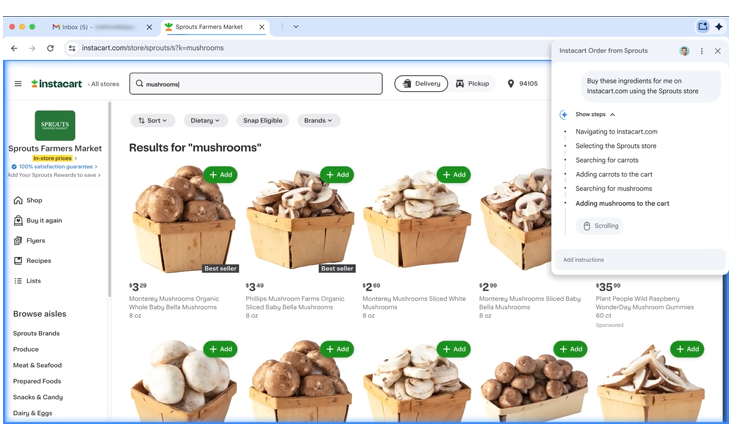The width and height of the screenshot is (739, 433).
Task: Open the Prepared Foods aisle
Action: (37, 382)
